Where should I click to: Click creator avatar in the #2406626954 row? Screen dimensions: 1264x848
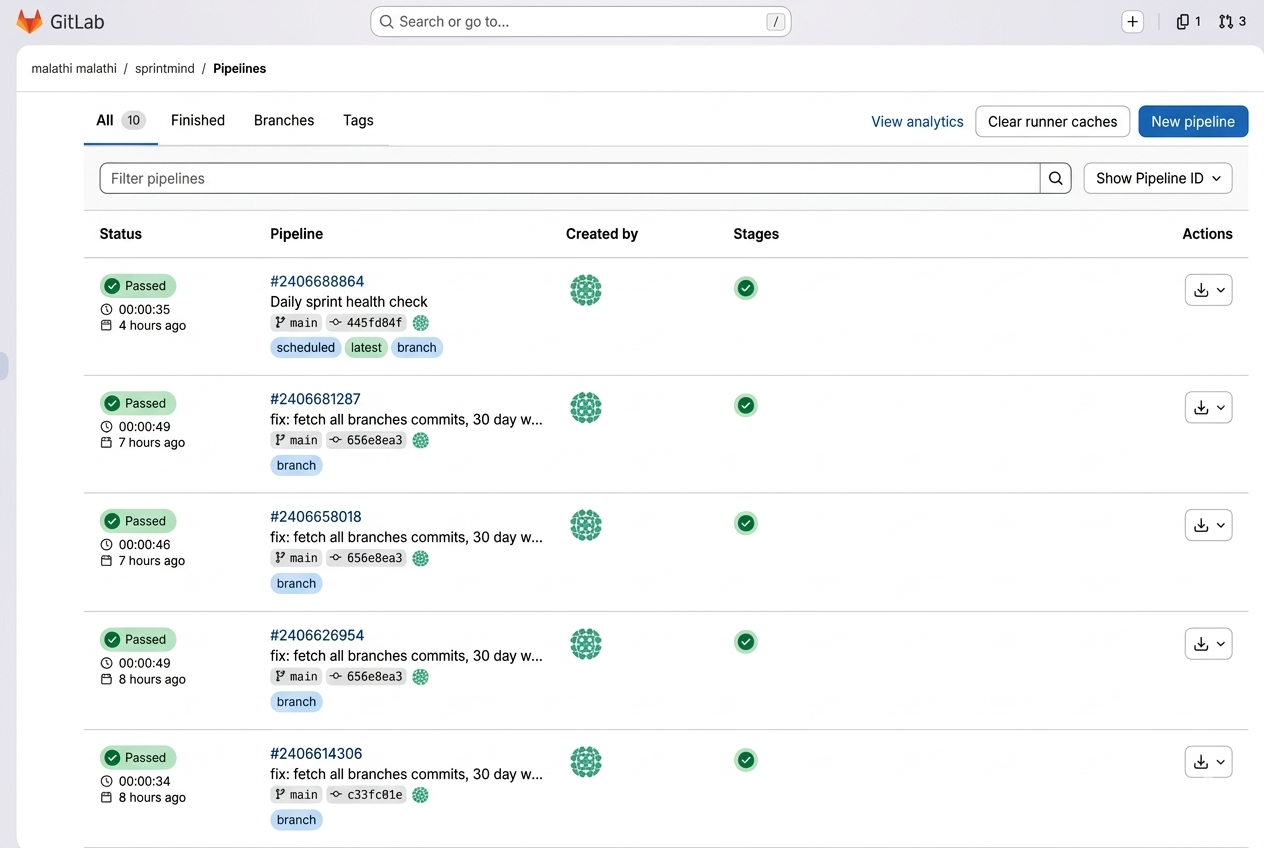tap(586, 643)
